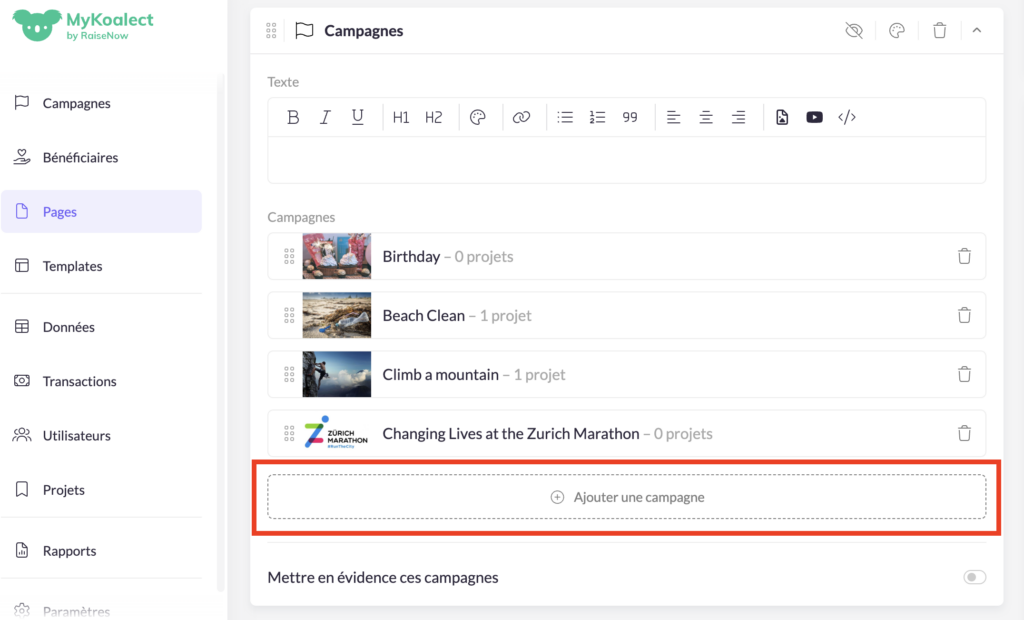Delete the Campagnes section with trash icon

(939, 30)
